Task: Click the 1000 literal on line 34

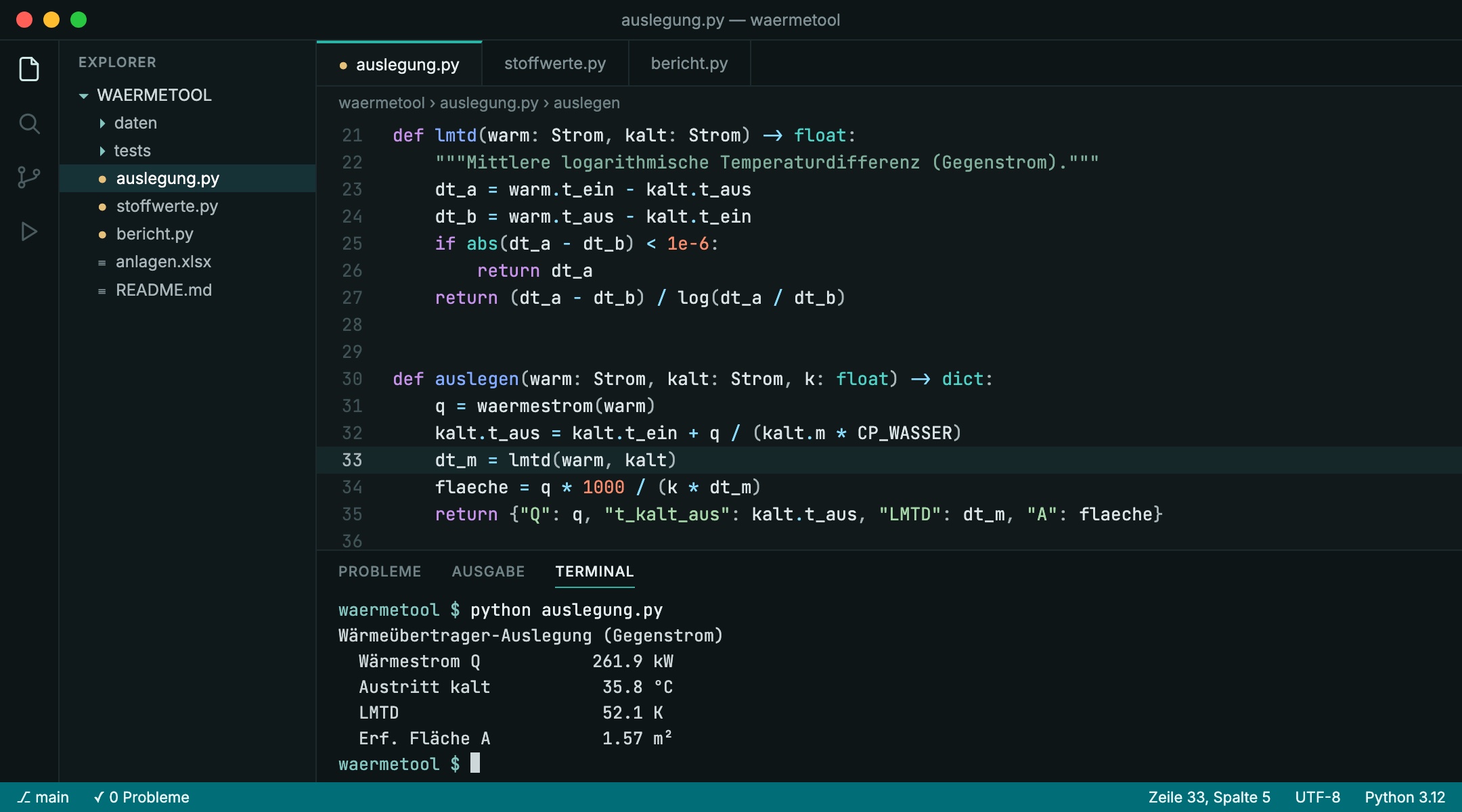Action: click(603, 487)
